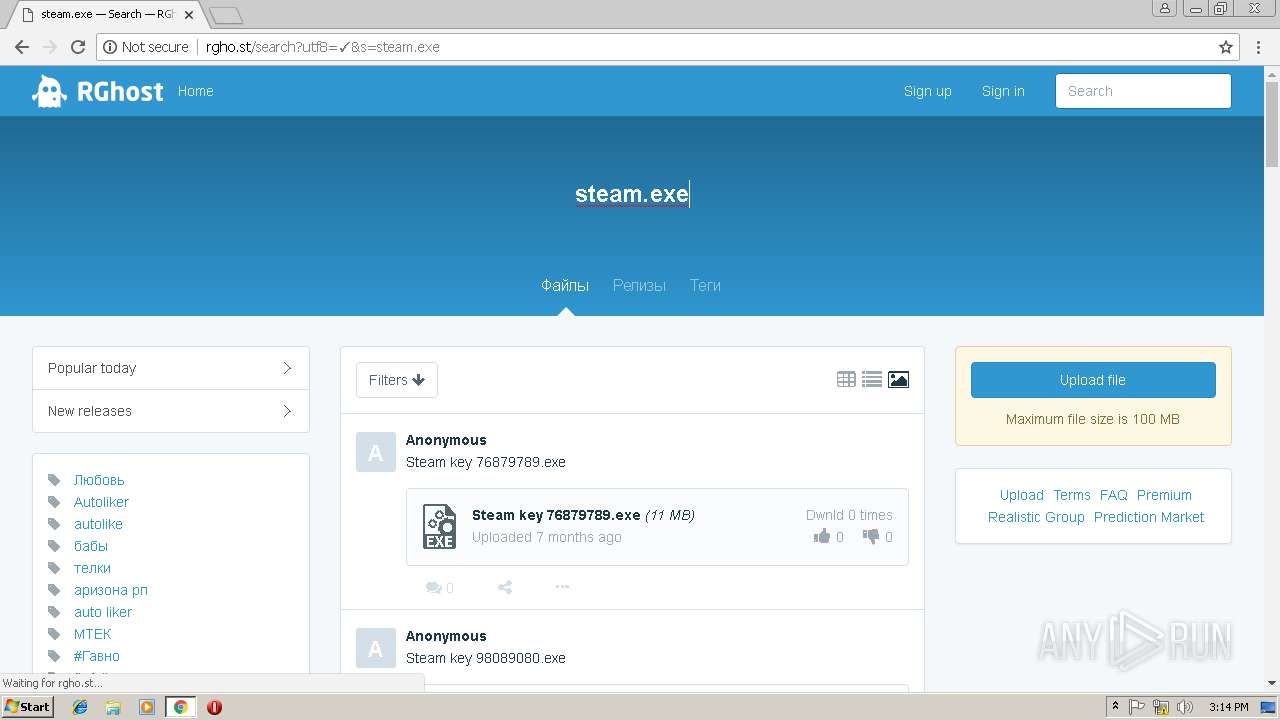This screenshot has width=1280, height=720.
Task: Expand Popular today section
Action: pos(171,368)
